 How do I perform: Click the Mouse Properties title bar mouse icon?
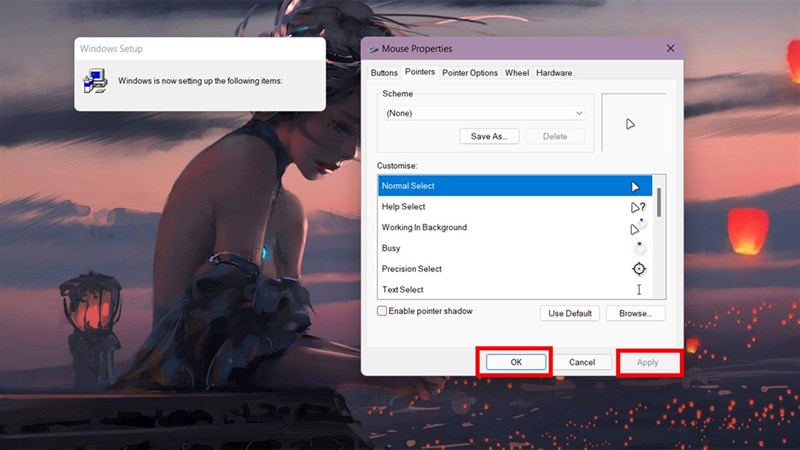373,49
